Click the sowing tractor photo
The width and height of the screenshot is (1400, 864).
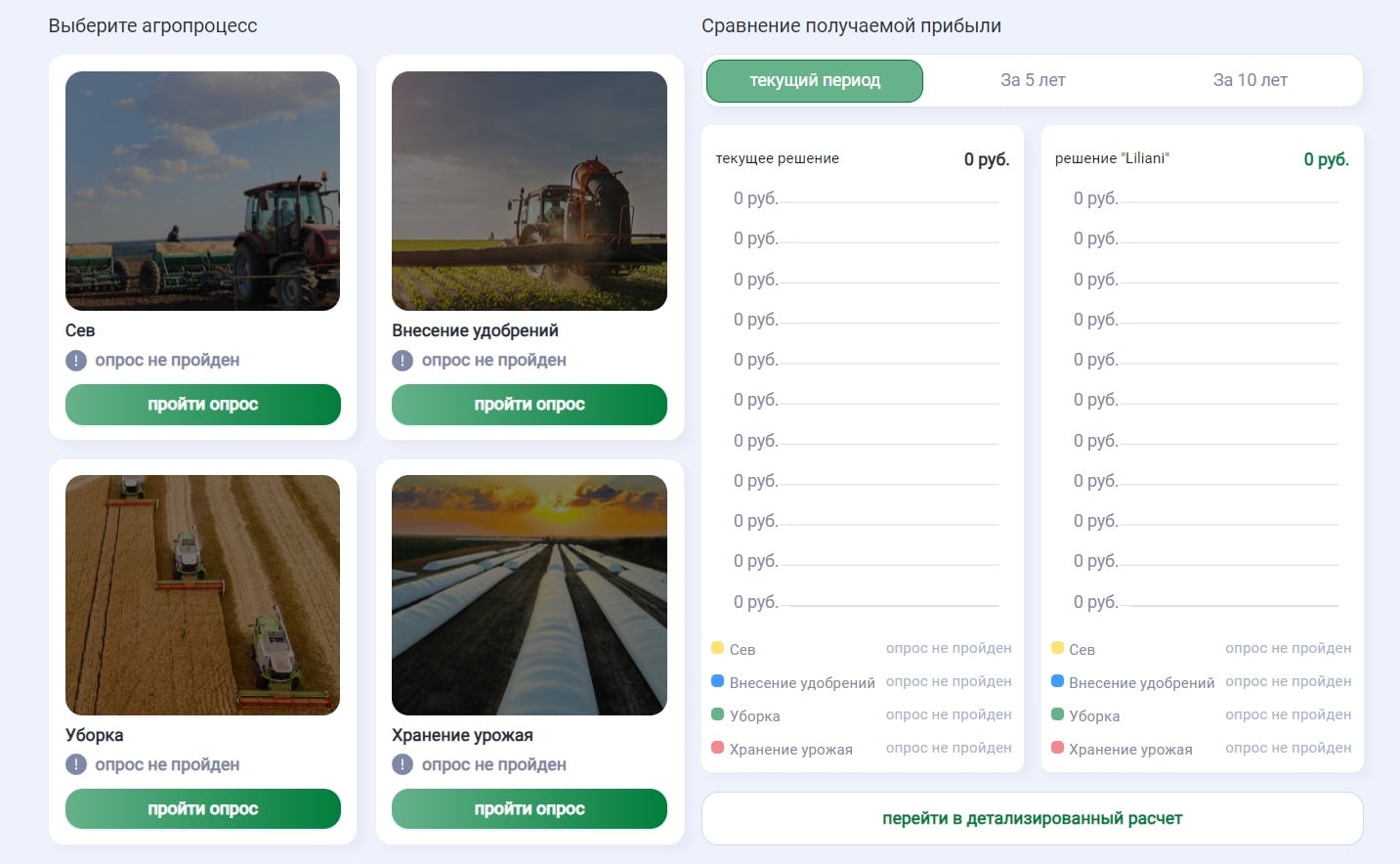coord(202,192)
